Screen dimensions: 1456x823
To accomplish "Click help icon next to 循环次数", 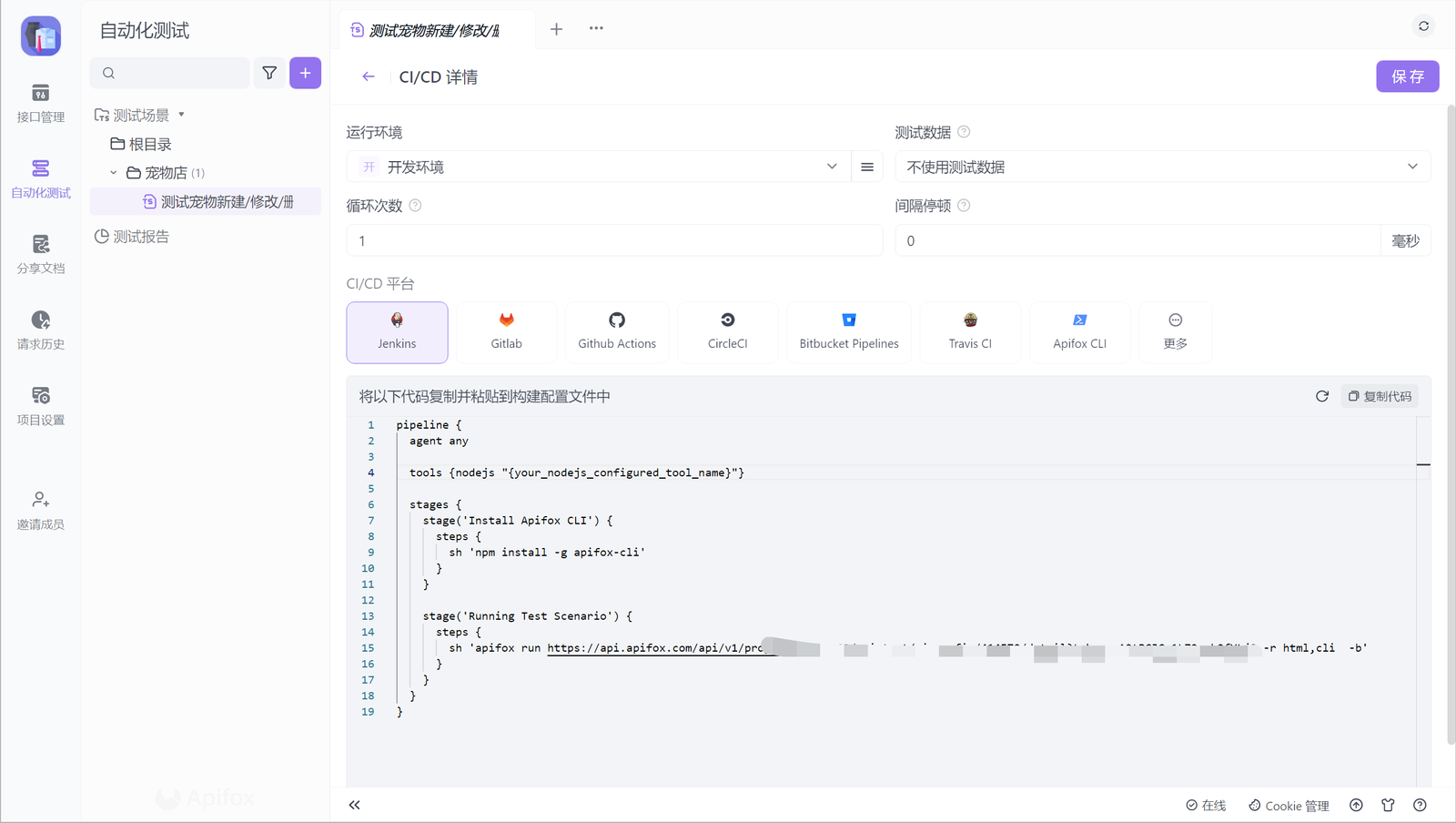I will [415, 206].
